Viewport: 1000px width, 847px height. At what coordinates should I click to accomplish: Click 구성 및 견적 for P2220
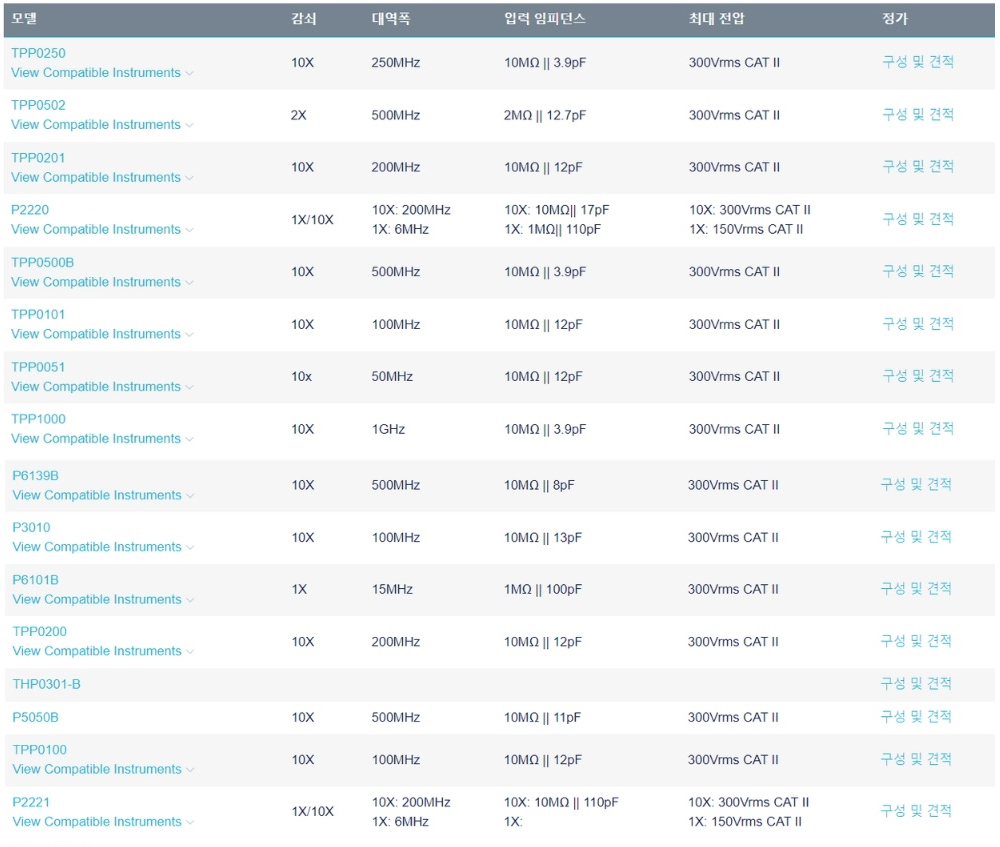tap(918, 219)
